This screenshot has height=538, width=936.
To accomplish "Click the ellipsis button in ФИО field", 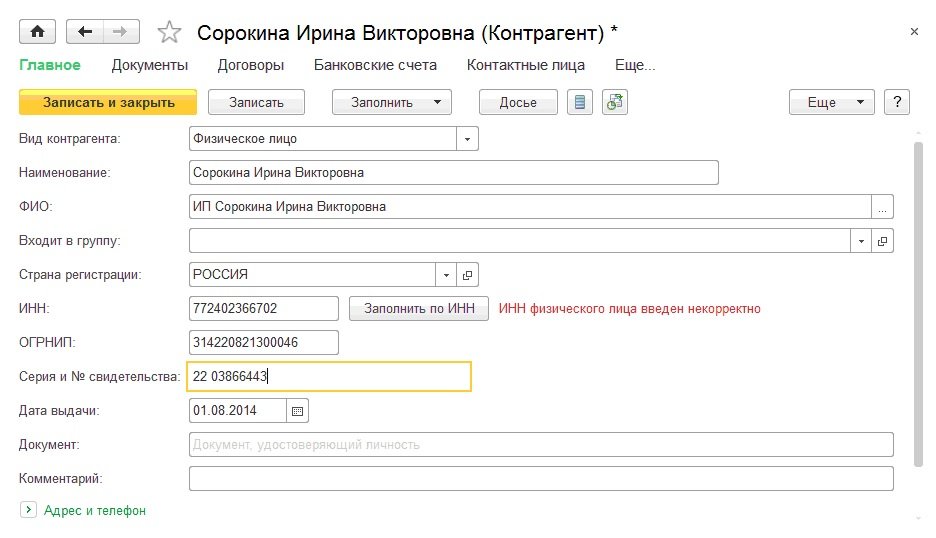I will pyautogui.click(x=882, y=207).
